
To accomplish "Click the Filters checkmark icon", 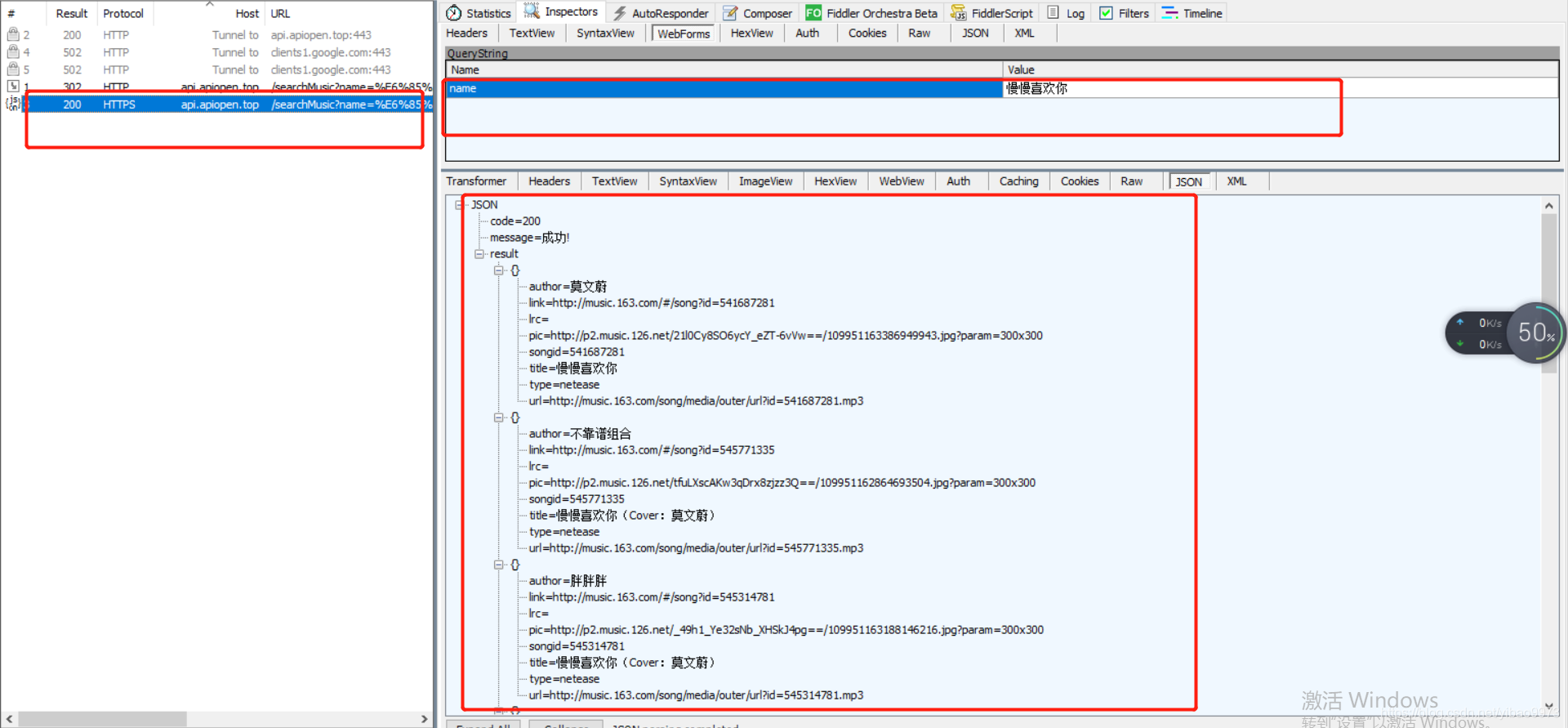I will [1106, 13].
